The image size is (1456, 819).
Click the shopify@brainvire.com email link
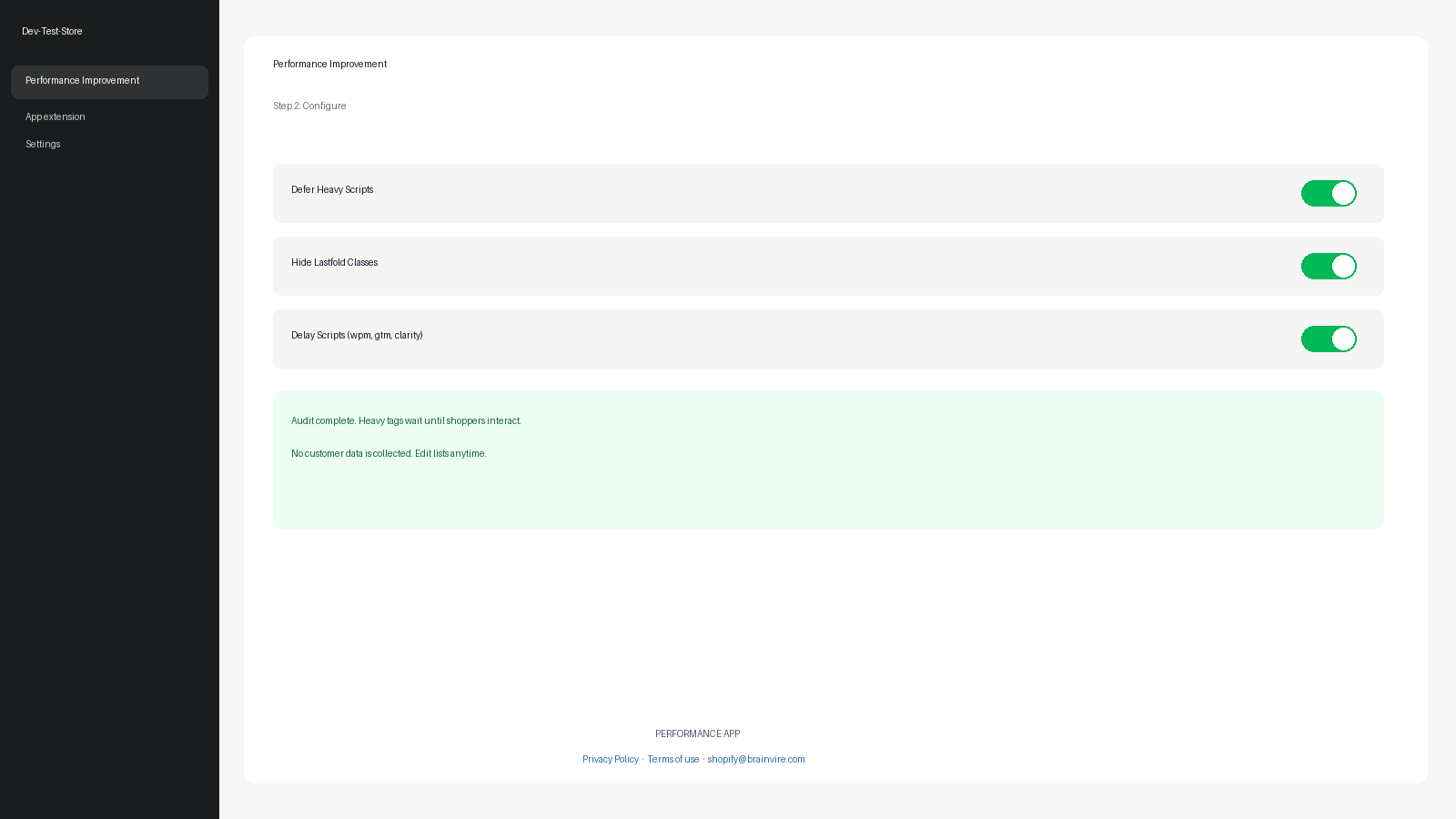tap(756, 759)
